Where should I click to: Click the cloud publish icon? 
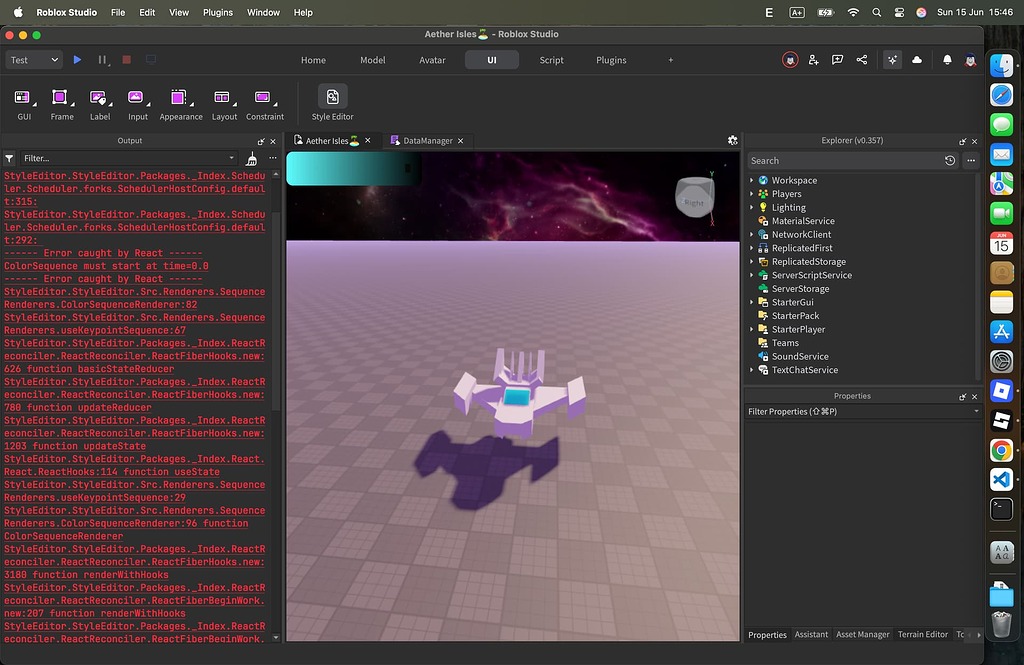917,60
